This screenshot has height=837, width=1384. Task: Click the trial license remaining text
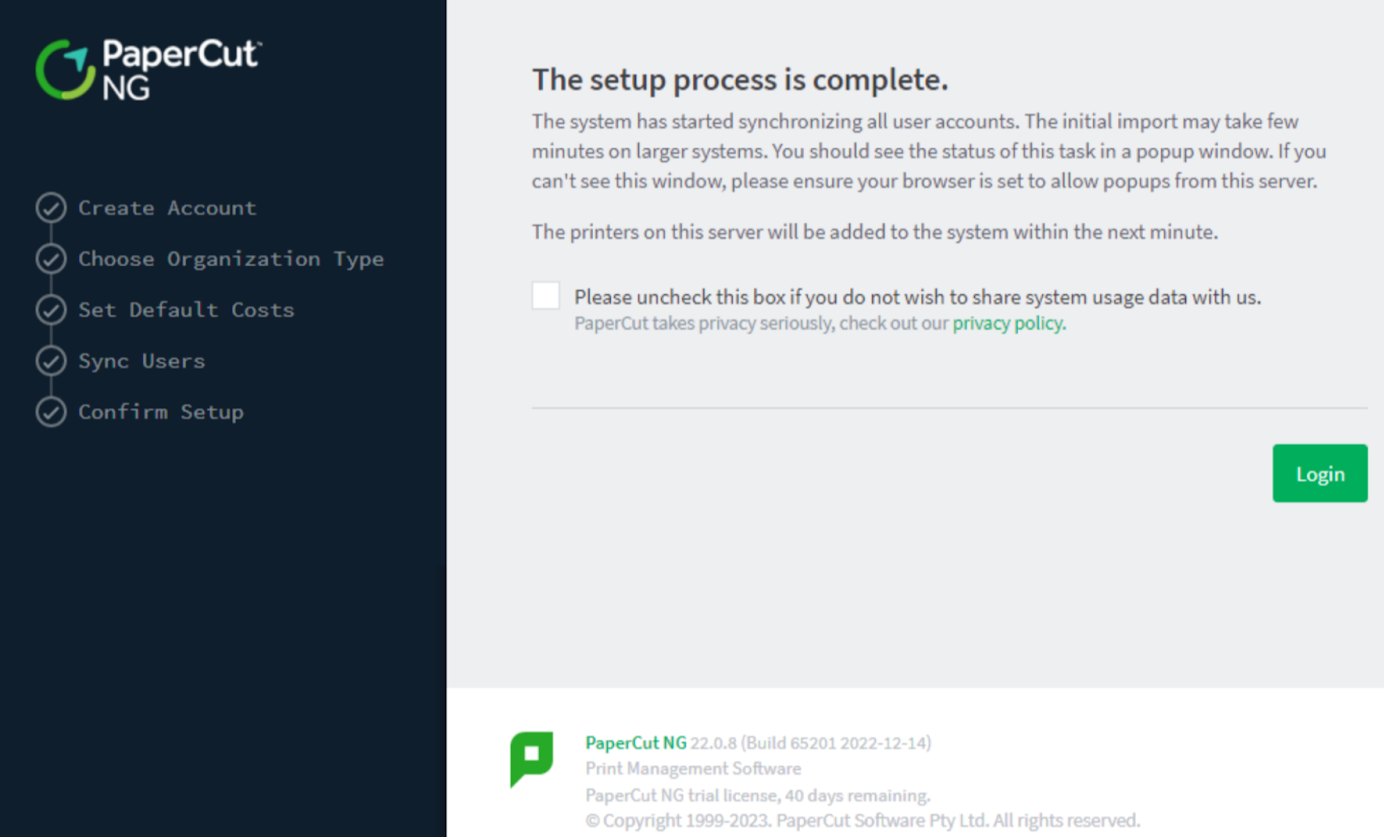tap(757, 795)
